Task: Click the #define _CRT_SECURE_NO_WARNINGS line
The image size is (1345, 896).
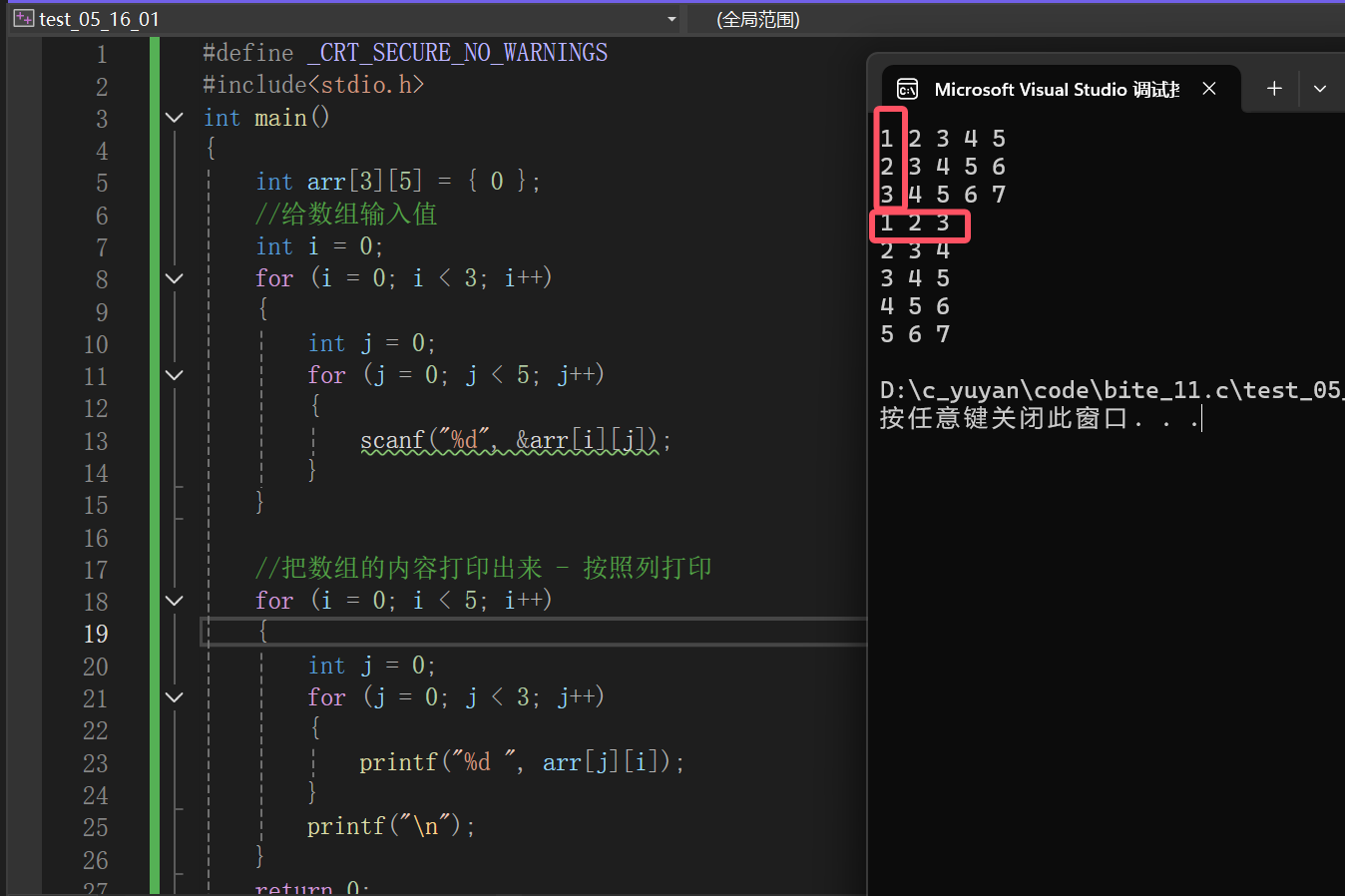Action: pyautogui.click(x=405, y=53)
